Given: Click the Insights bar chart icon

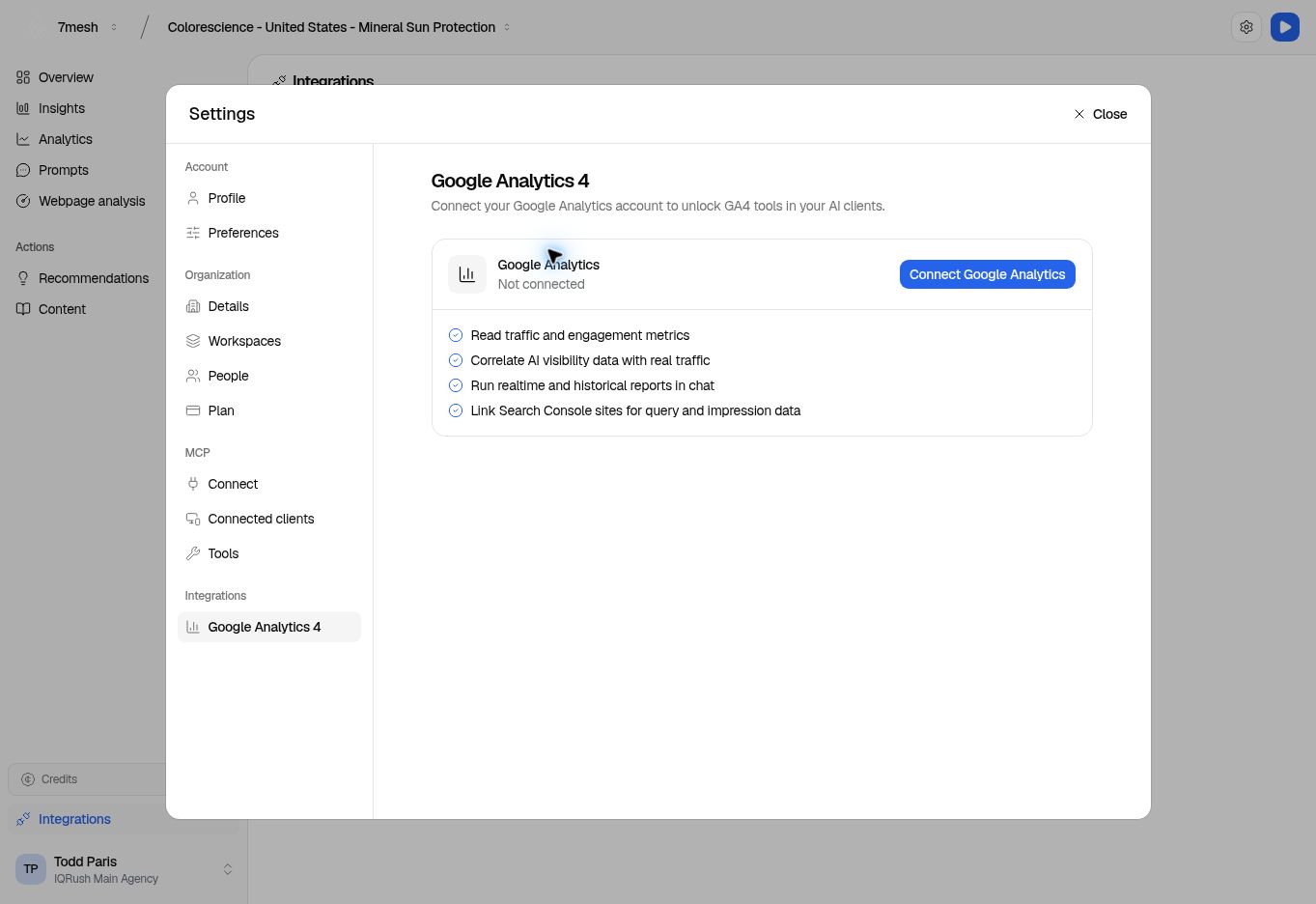Looking at the screenshot, I should (x=23, y=108).
